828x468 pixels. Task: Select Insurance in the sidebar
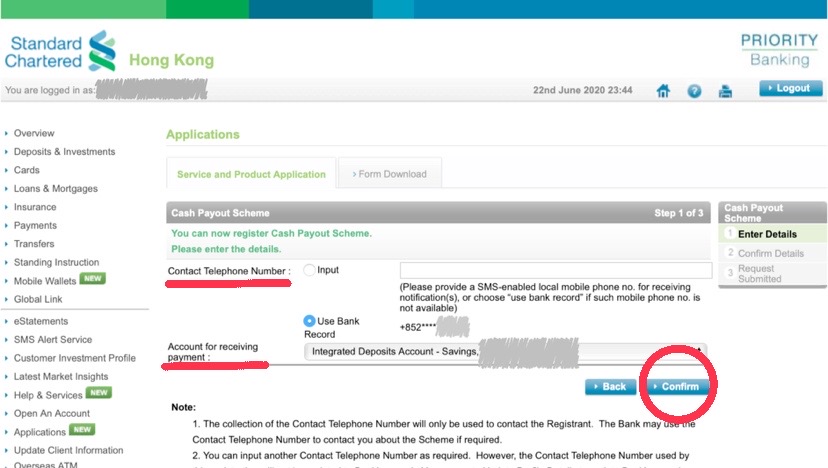[35, 207]
